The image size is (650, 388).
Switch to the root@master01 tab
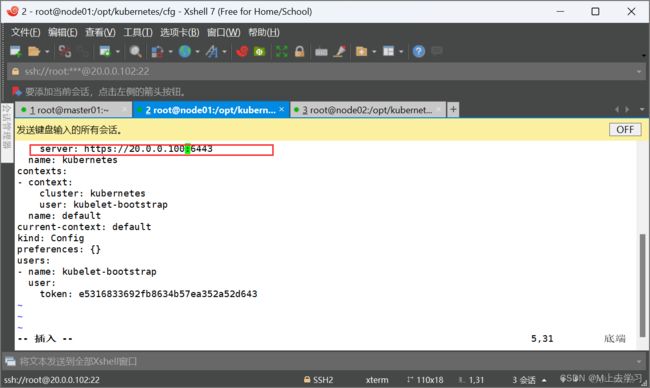click(x=73, y=110)
